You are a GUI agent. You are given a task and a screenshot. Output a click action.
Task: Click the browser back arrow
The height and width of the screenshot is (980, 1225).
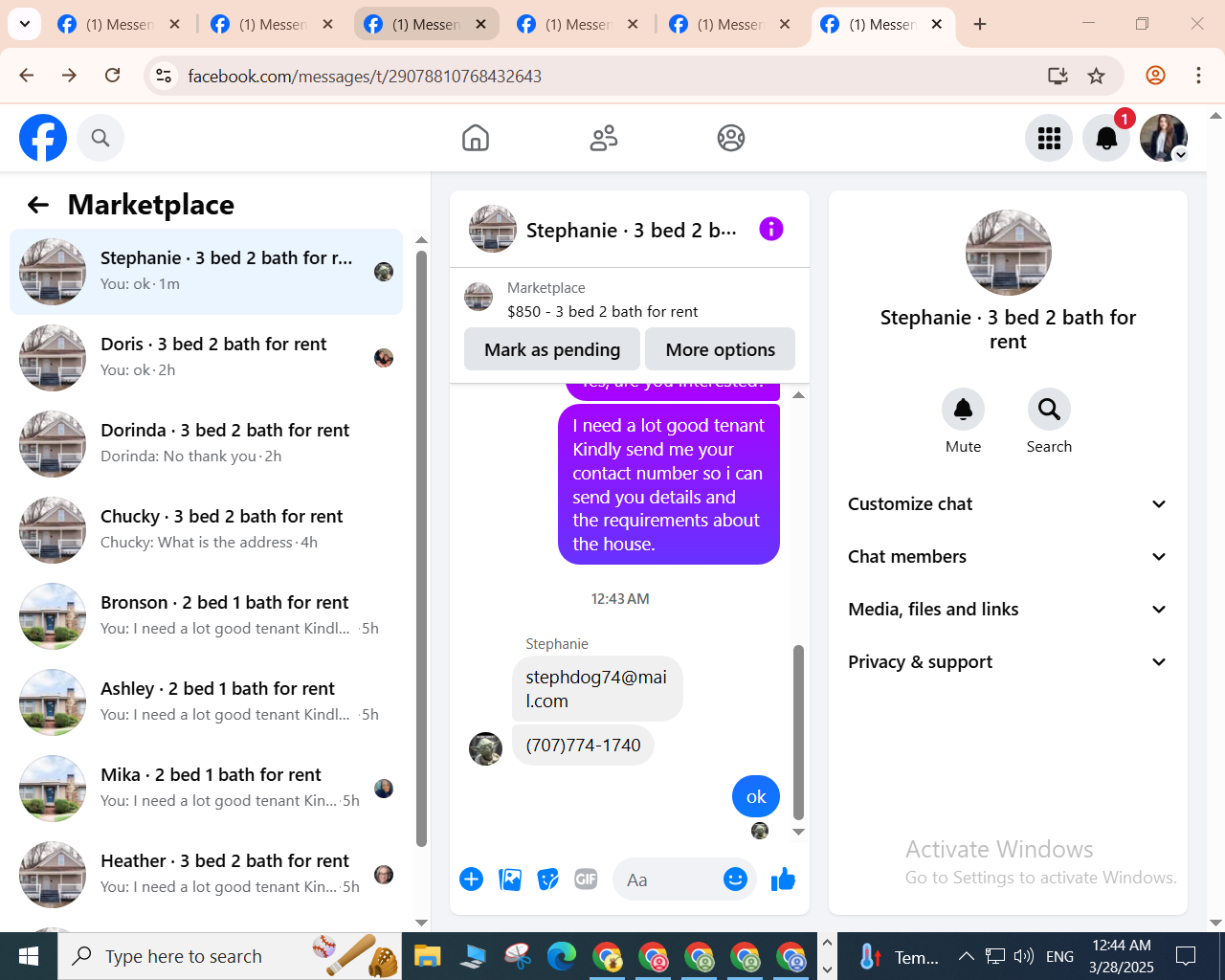[x=27, y=76]
